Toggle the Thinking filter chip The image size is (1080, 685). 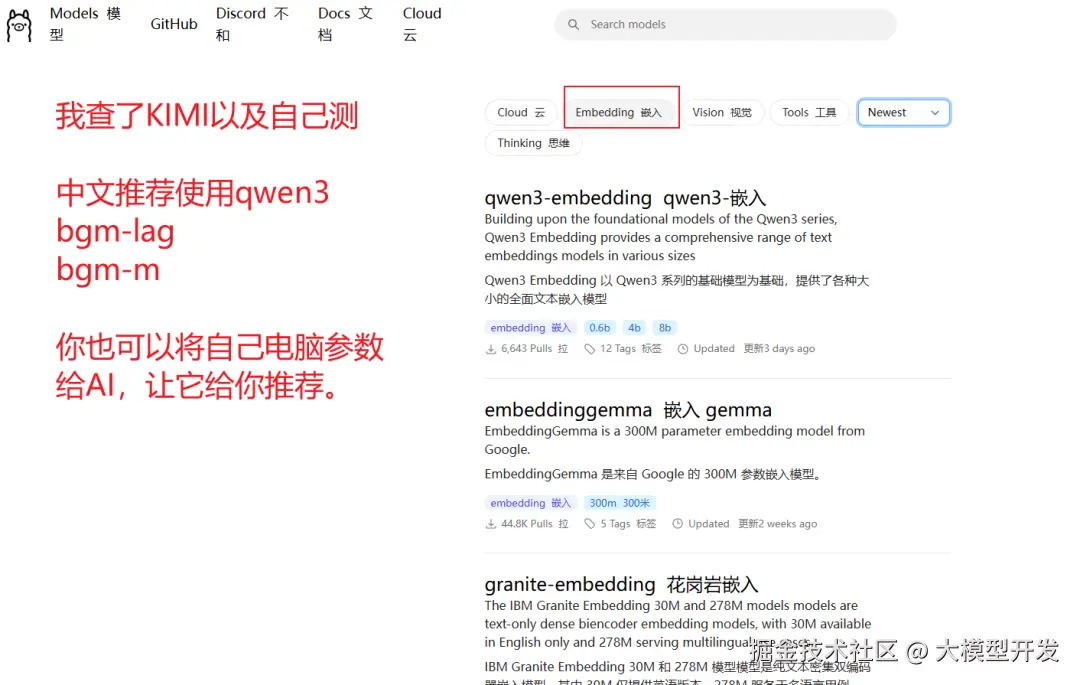pos(533,143)
